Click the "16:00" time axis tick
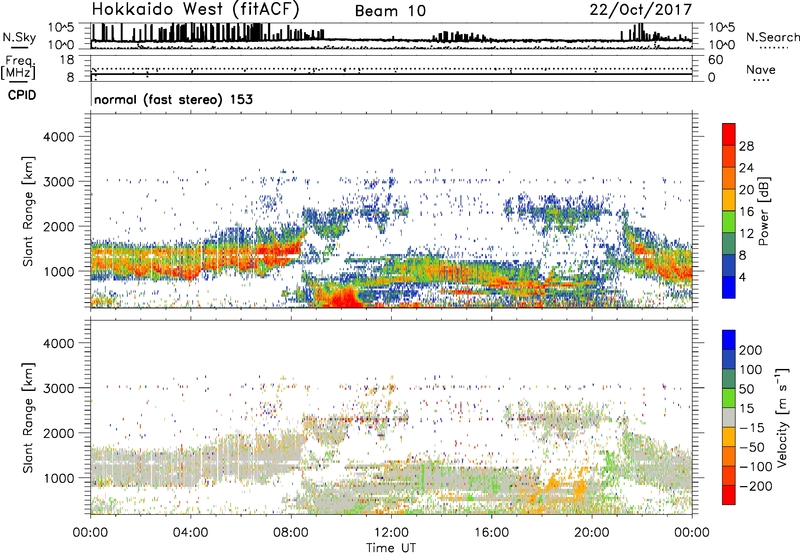The height and width of the screenshot is (554, 800). (x=491, y=533)
